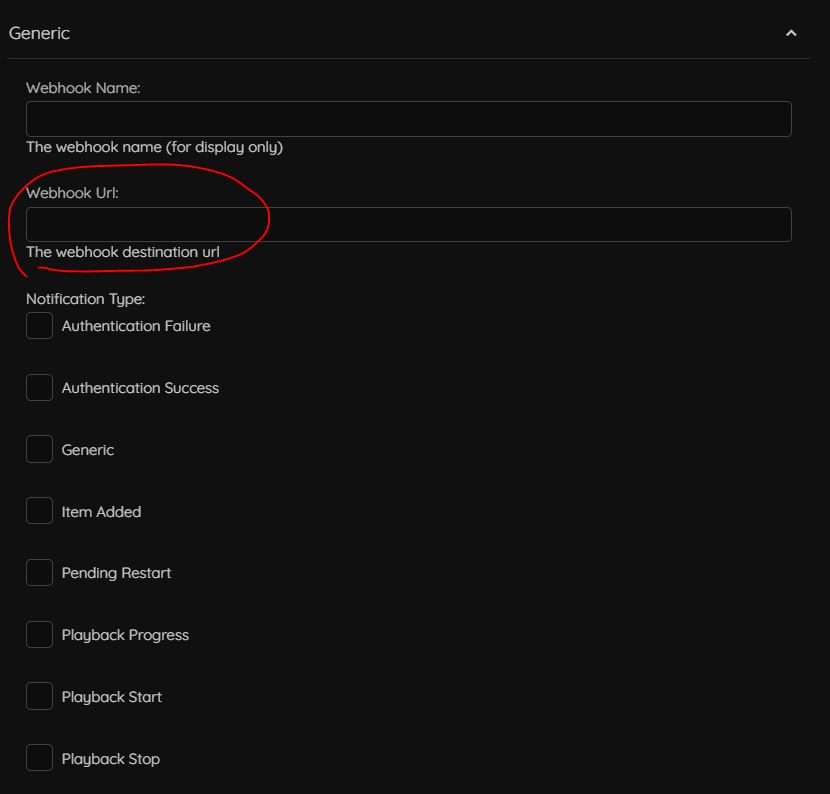
Task: Click the circled Webhook Url input field
Action: pos(408,224)
